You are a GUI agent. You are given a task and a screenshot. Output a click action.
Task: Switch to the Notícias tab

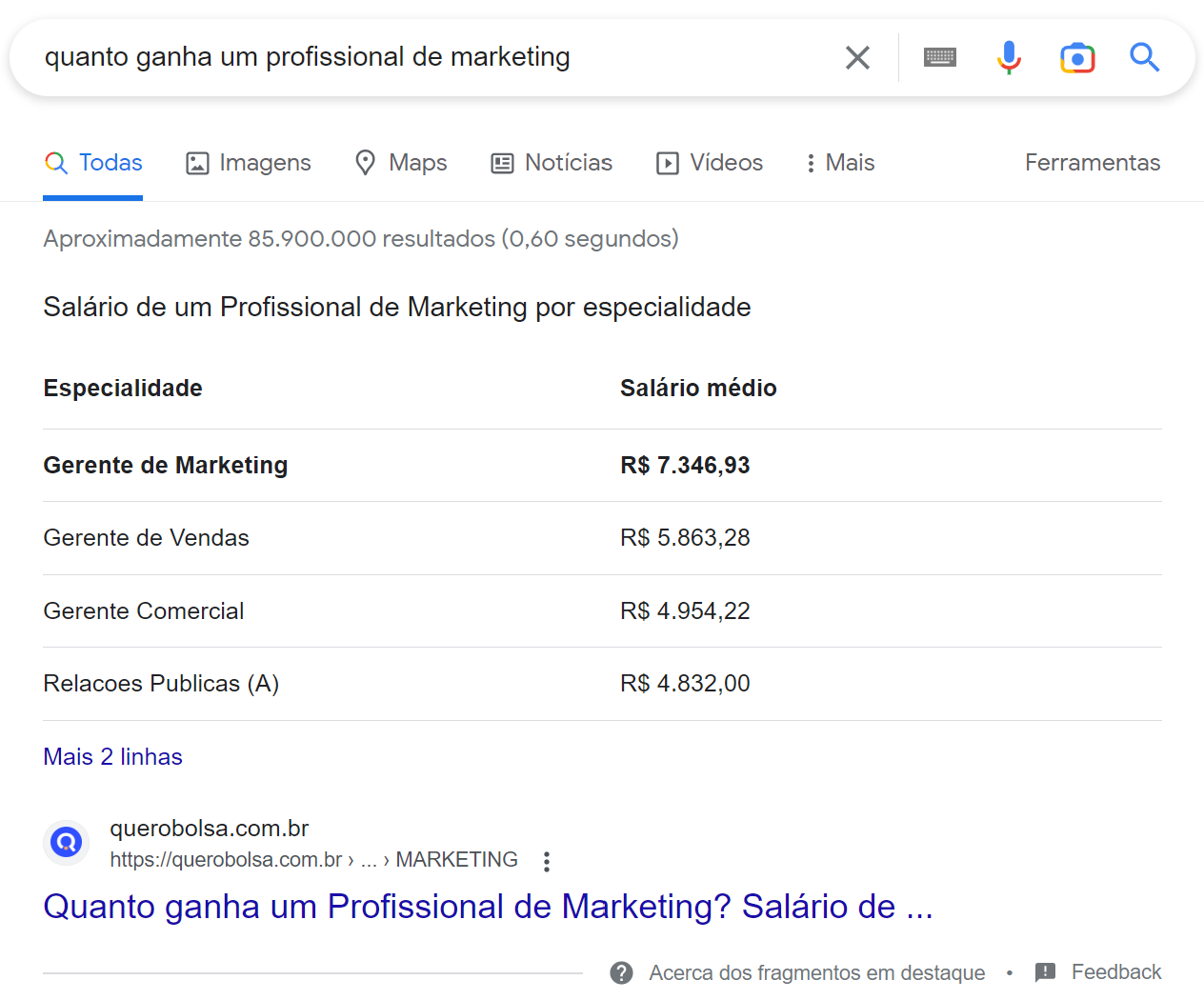(x=551, y=163)
